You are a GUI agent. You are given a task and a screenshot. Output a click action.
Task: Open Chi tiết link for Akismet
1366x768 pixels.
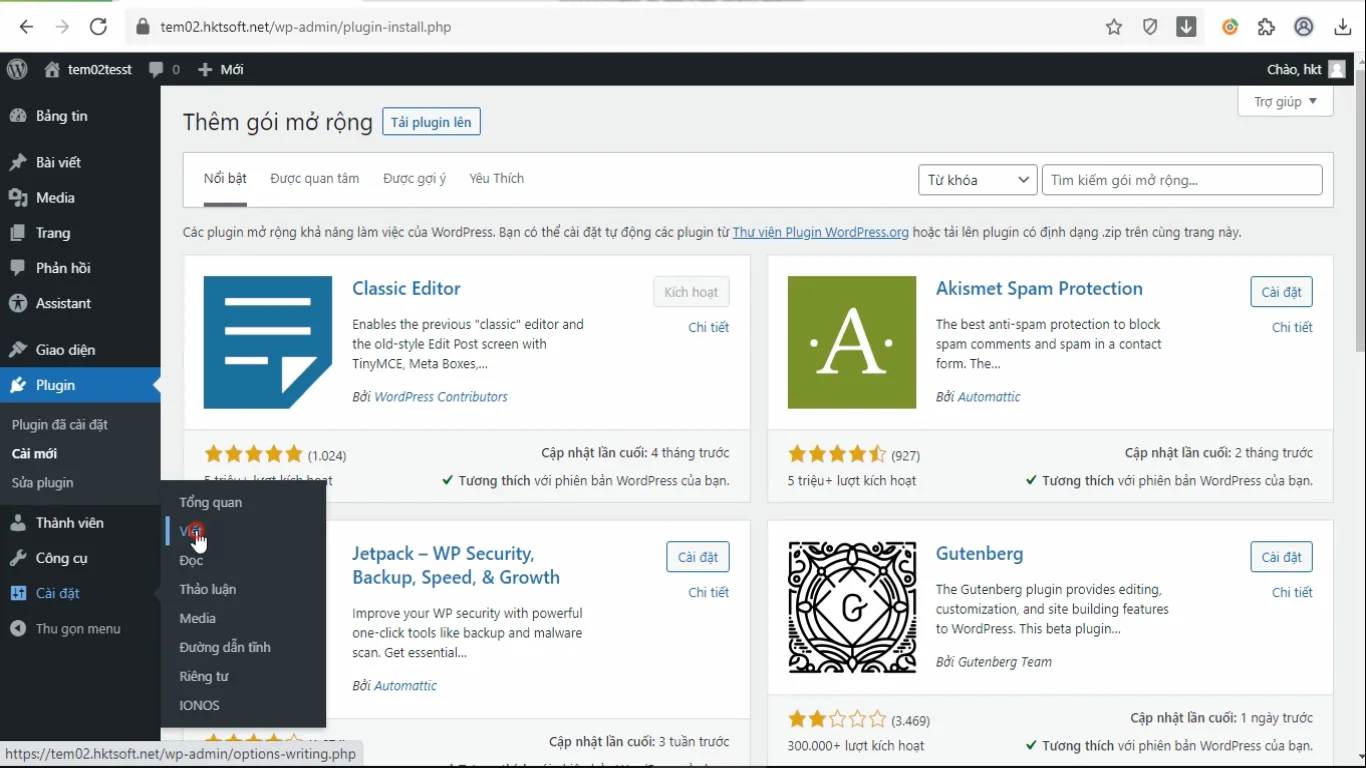pos(1292,327)
